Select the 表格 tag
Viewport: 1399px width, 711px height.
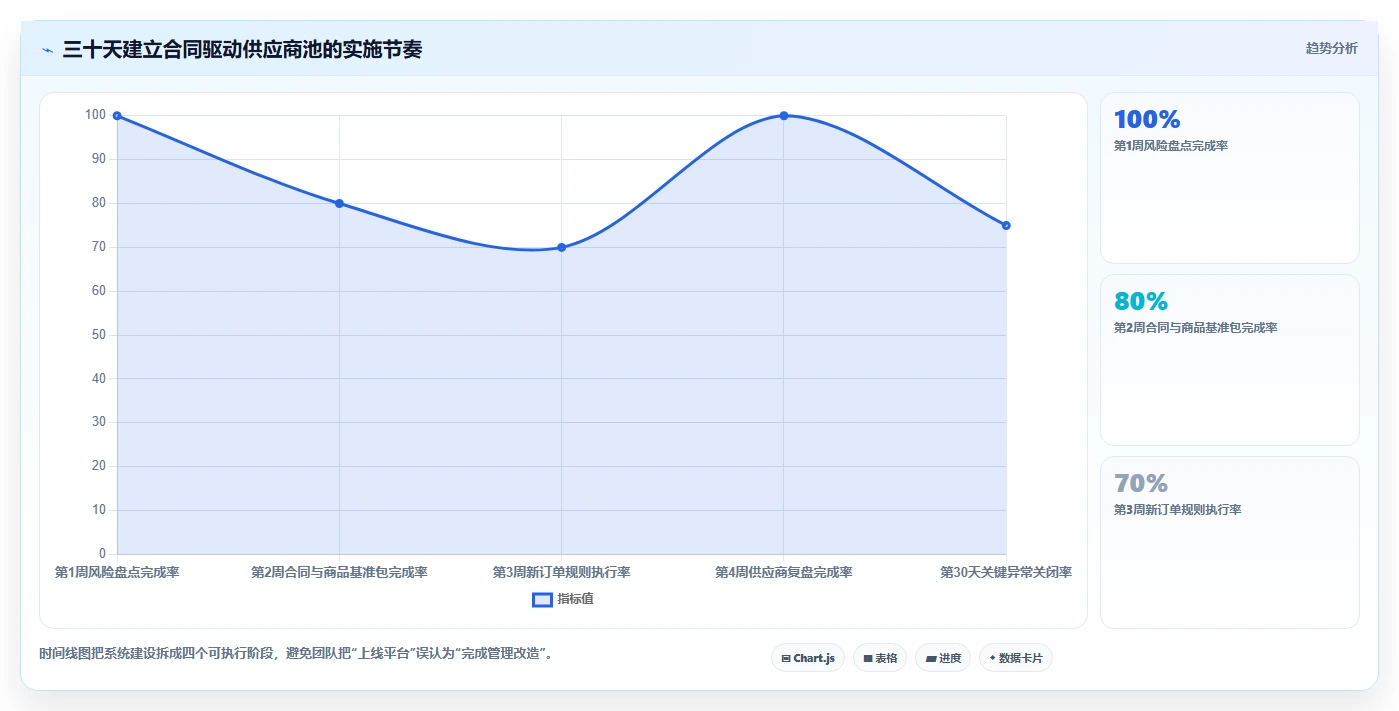pyautogui.click(x=880, y=658)
